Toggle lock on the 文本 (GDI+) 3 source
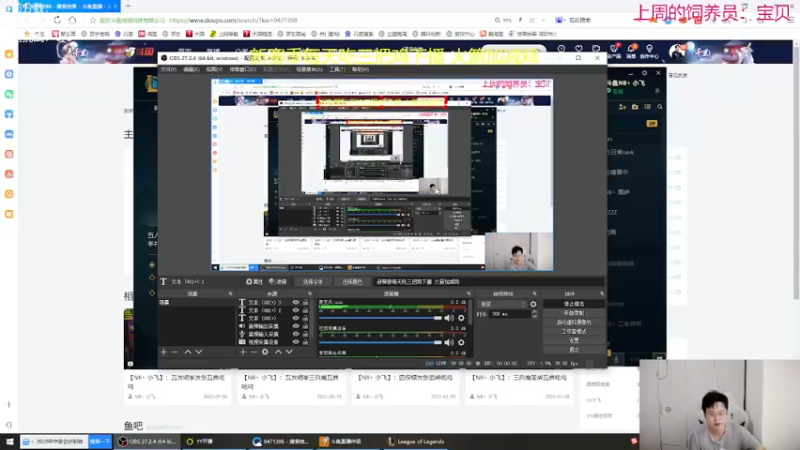Image resolution: width=800 pixels, height=450 pixels. (x=305, y=302)
